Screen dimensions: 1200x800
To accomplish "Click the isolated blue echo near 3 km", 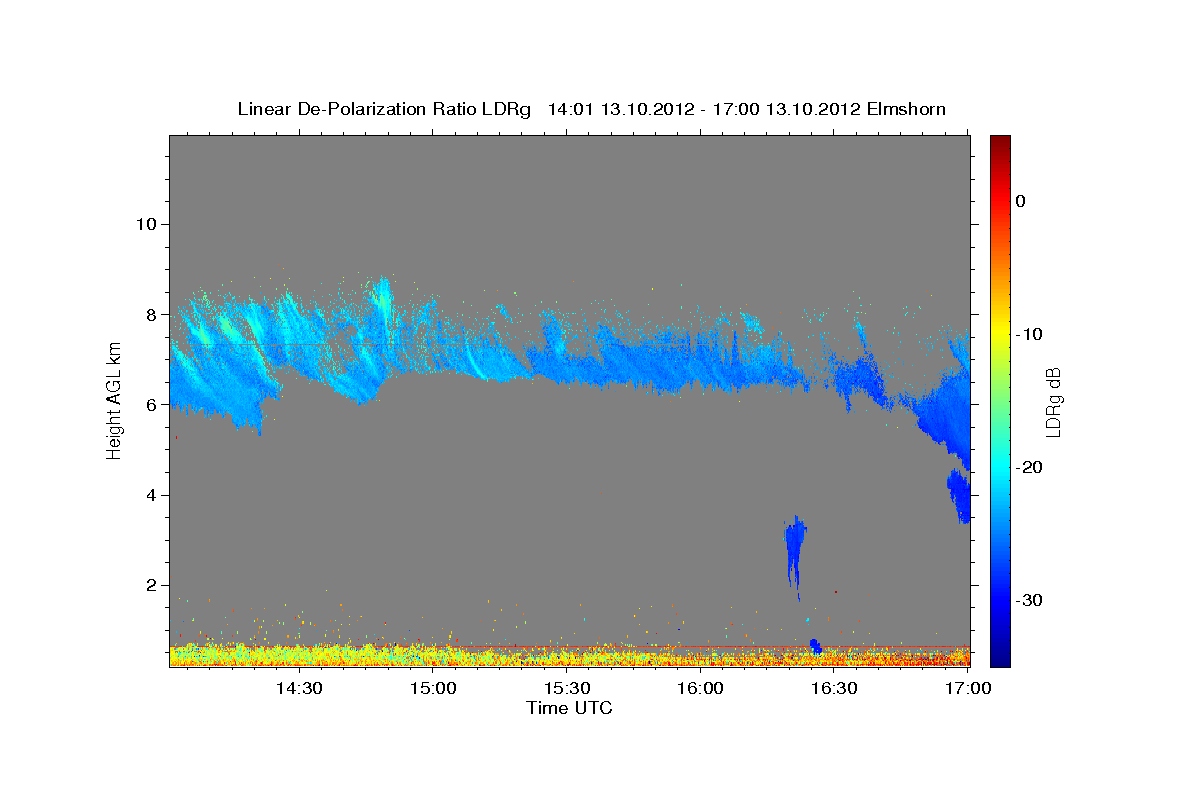I will (x=796, y=555).
